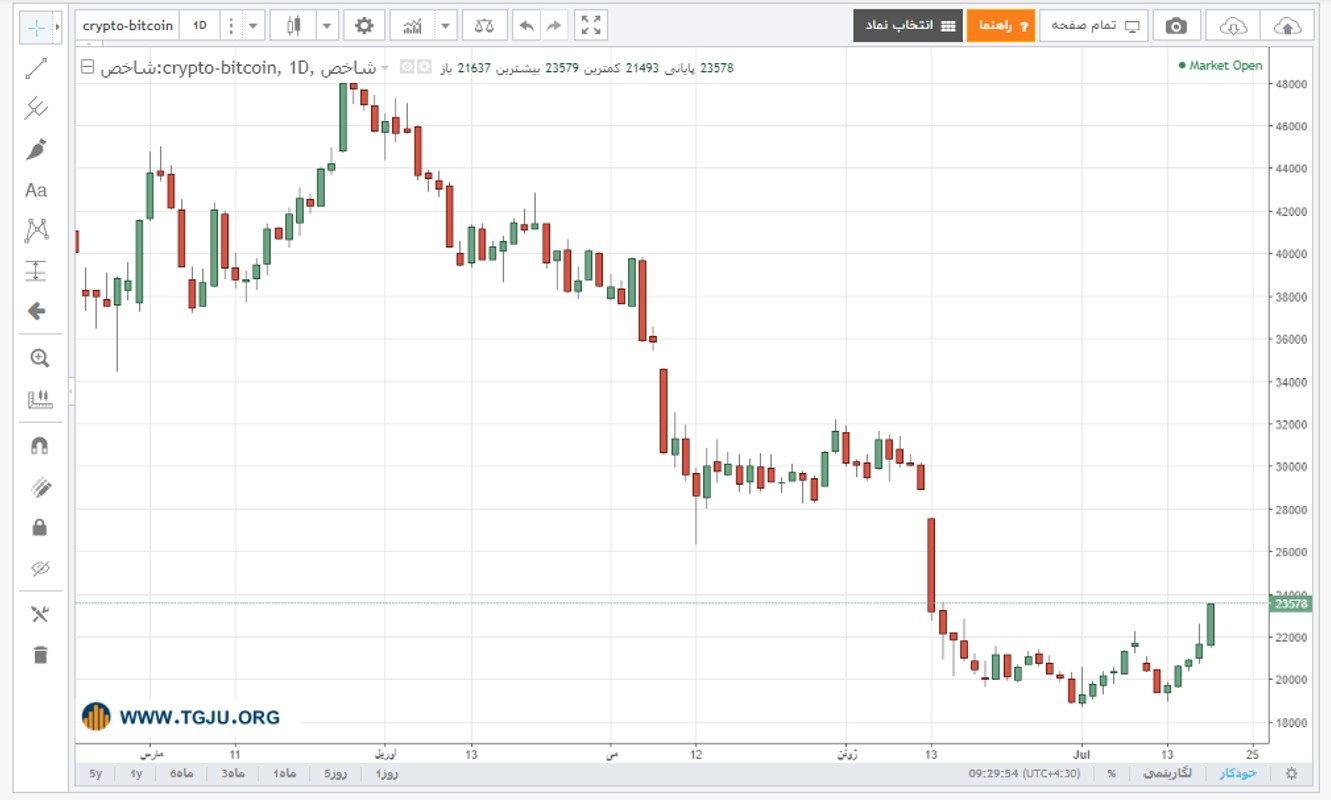This screenshot has height=800, width=1331.
Task: Select the brush drawing tool
Action: (x=36, y=150)
